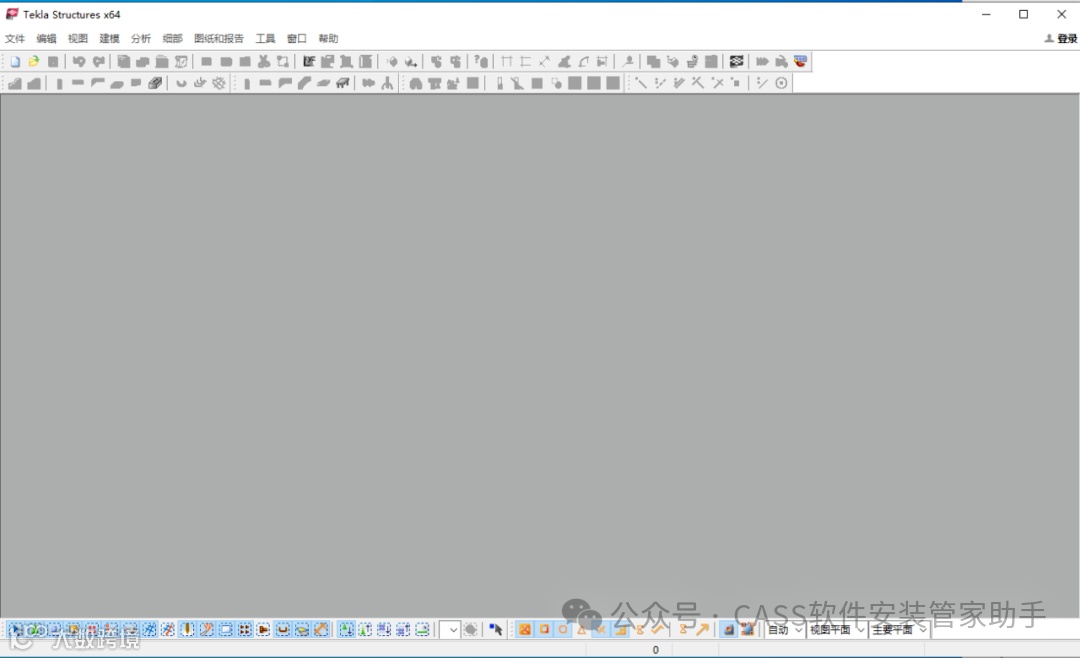Click the black arrow pointer icon in bottom toolbar
The image size is (1080, 658).
[495, 630]
